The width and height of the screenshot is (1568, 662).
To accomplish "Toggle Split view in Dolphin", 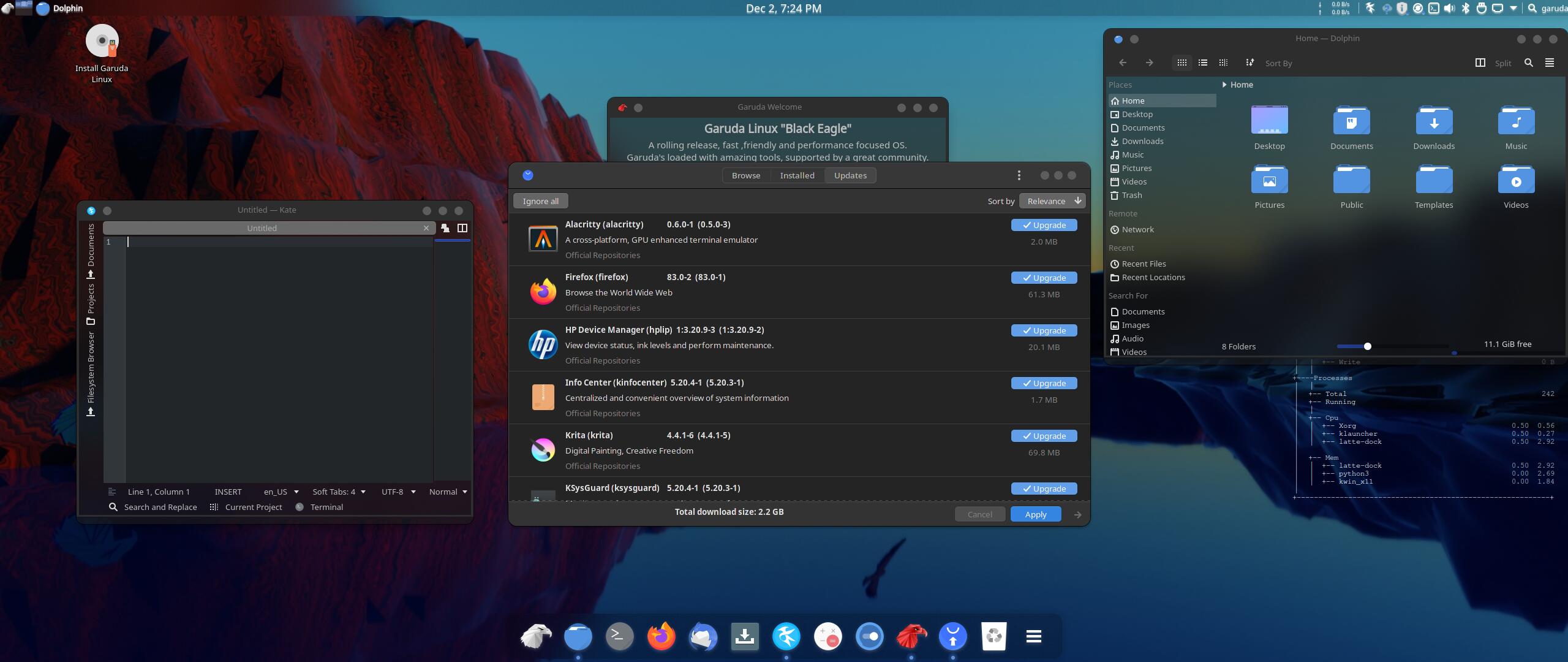I will [1480, 63].
